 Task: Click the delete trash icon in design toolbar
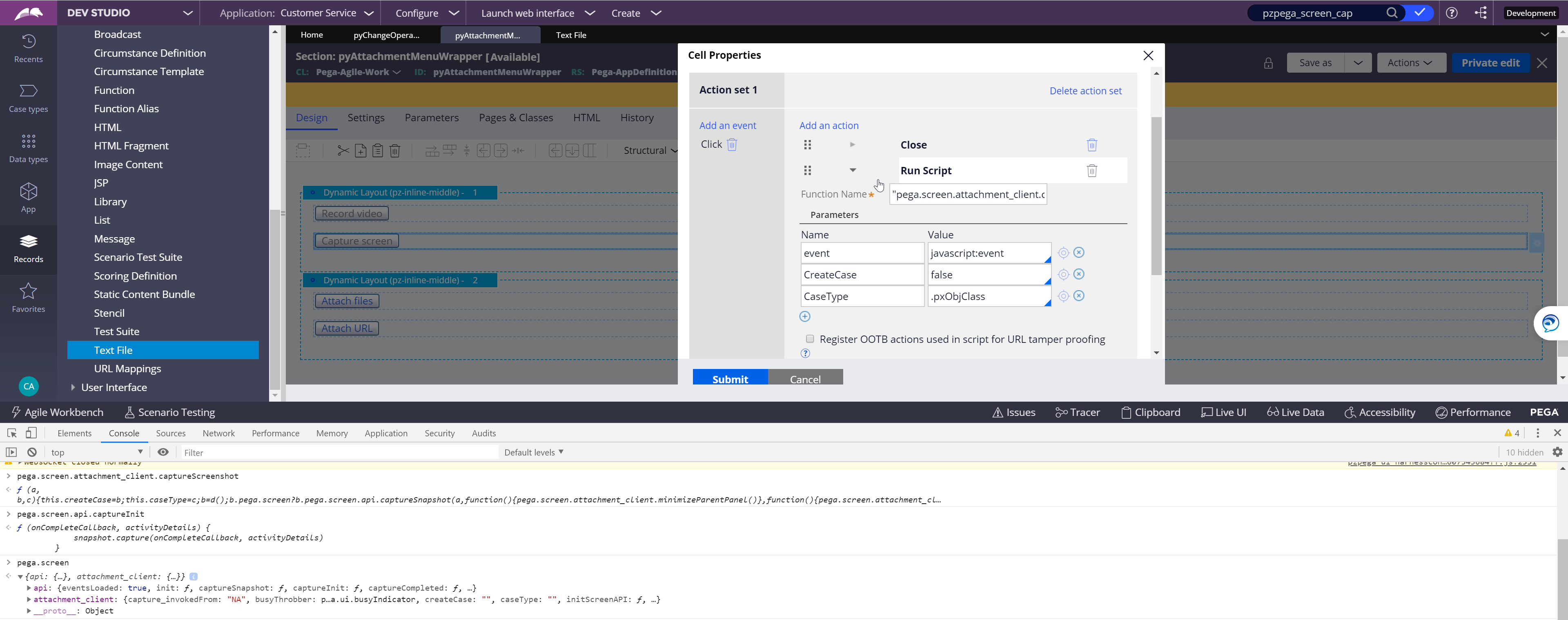tap(394, 150)
